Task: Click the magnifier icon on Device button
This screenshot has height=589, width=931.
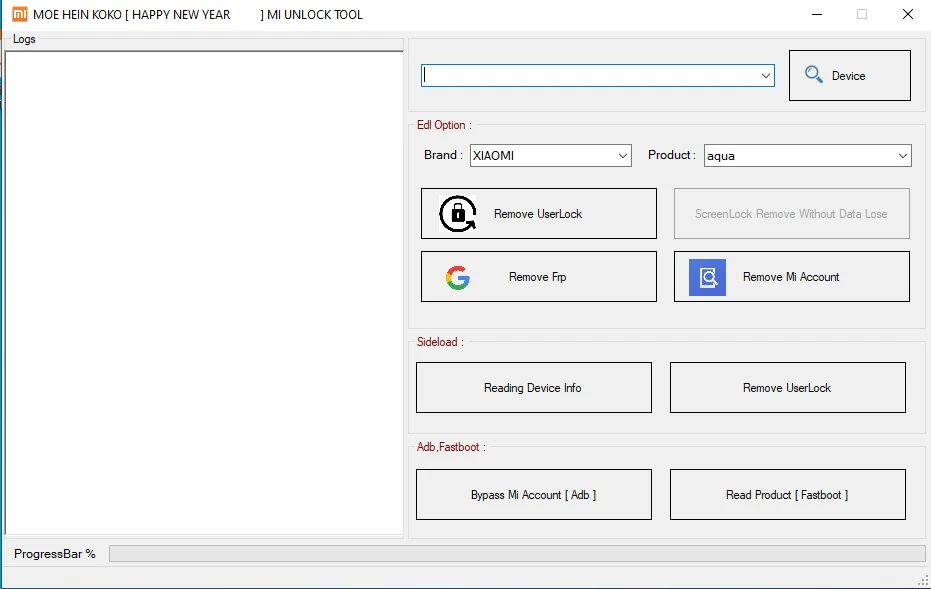Action: point(813,74)
